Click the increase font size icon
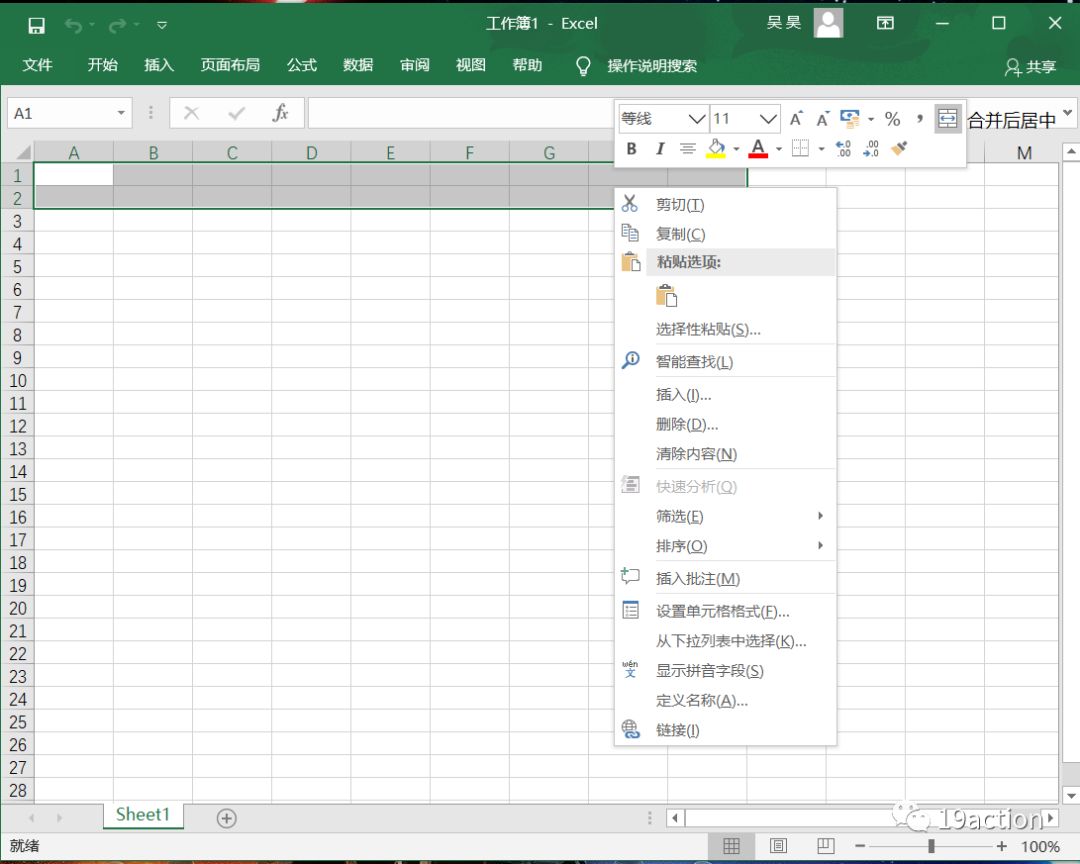The height and width of the screenshot is (864, 1080). (x=796, y=119)
